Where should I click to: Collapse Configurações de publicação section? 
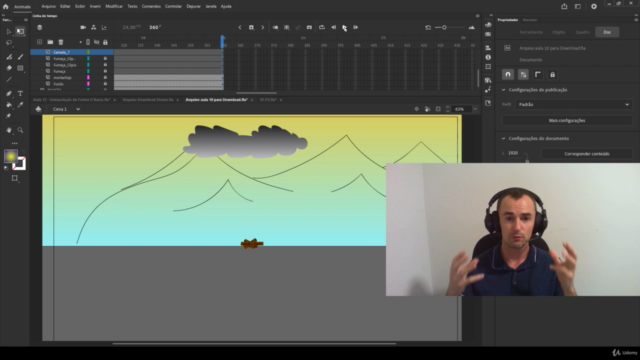504,90
